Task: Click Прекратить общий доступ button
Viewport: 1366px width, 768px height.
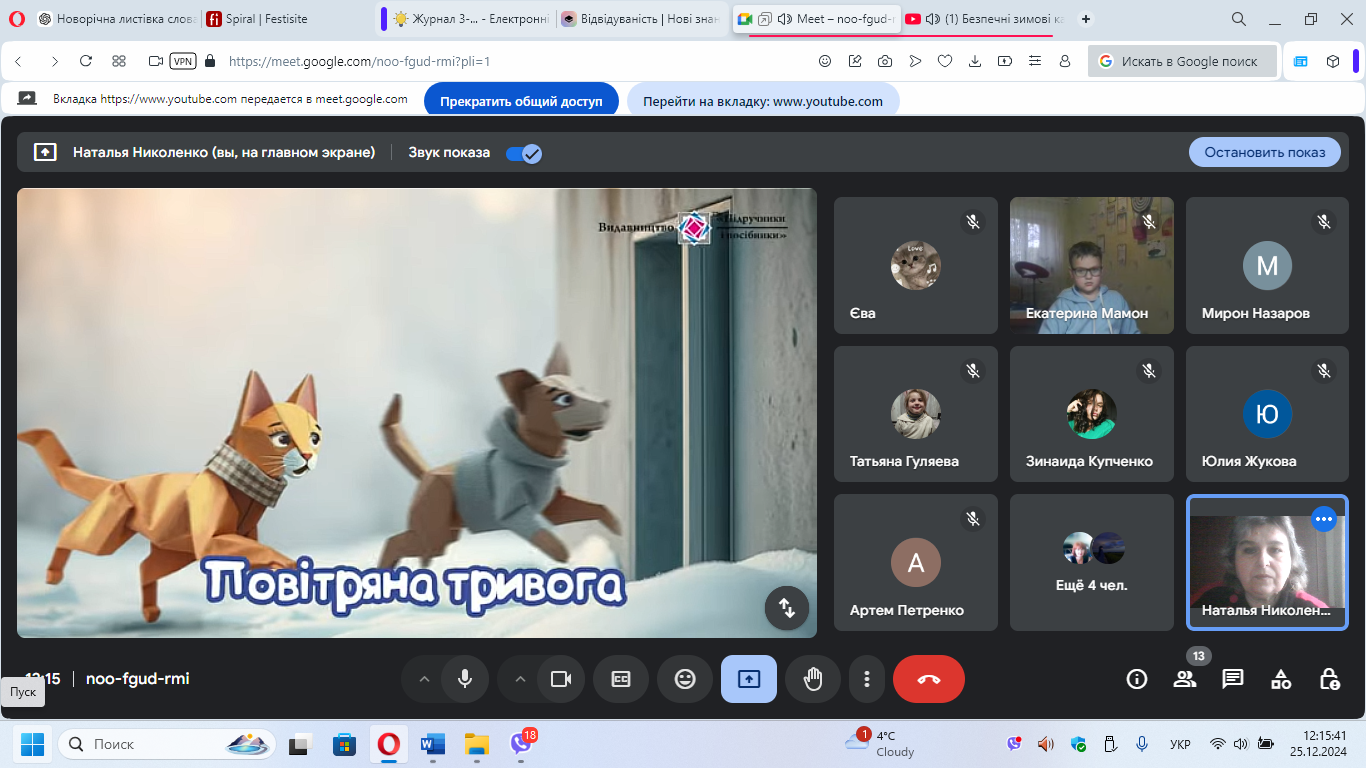Action: pos(522,101)
